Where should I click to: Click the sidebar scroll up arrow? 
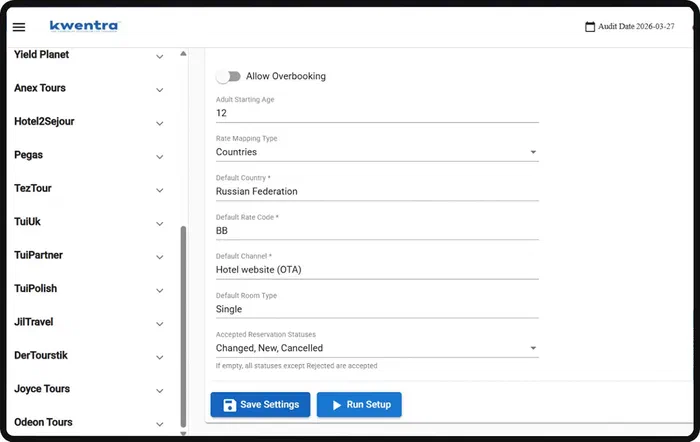[x=183, y=54]
